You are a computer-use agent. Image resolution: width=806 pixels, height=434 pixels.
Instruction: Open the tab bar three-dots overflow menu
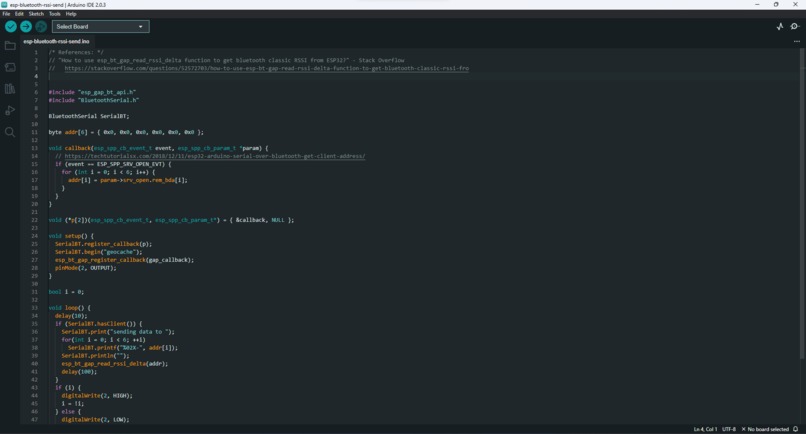(797, 41)
